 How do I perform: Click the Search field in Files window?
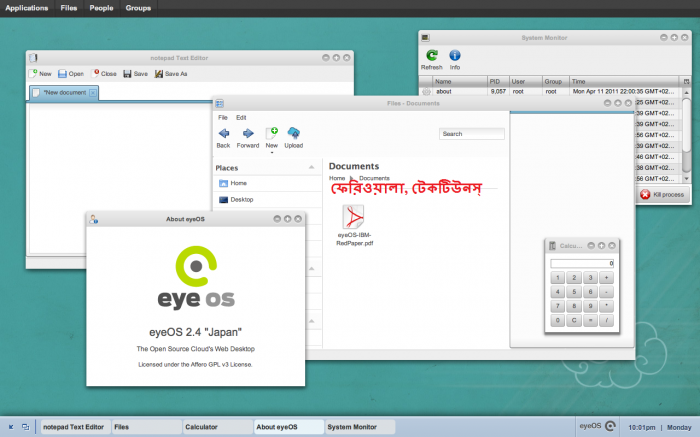pyautogui.click(x=471, y=134)
